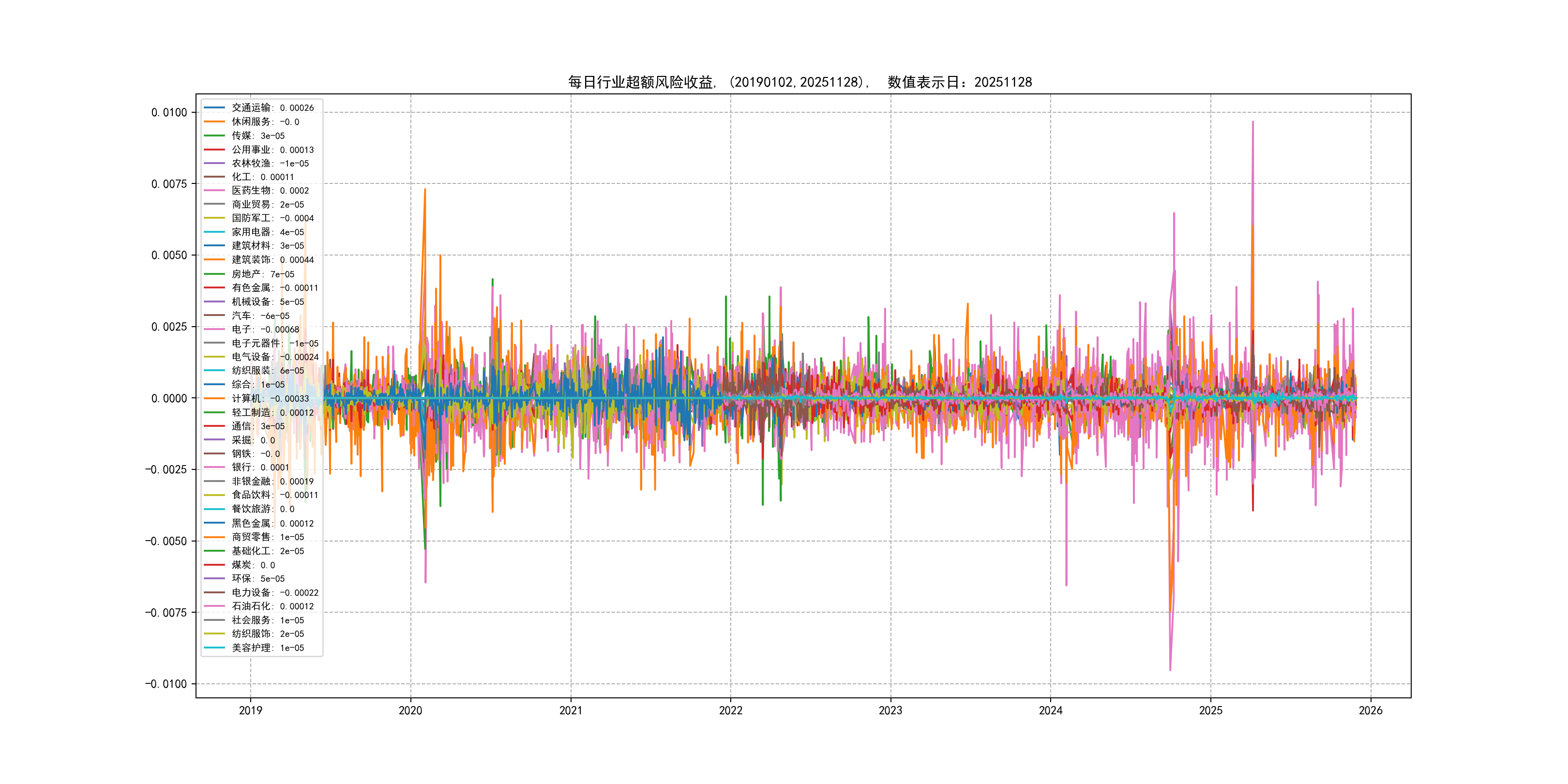The image size is (1568, 784).
Task: Select the 电子: -0.00068 legend entry
Action: (x=265, y=329)
